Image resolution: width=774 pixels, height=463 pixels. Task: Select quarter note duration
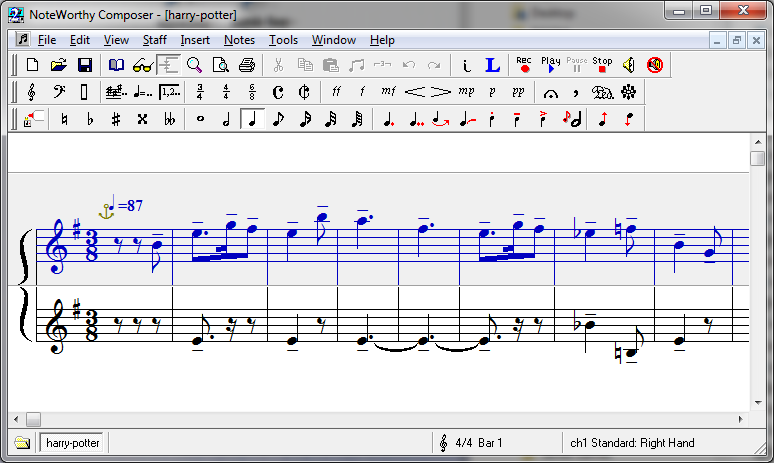tap(252, 119)
